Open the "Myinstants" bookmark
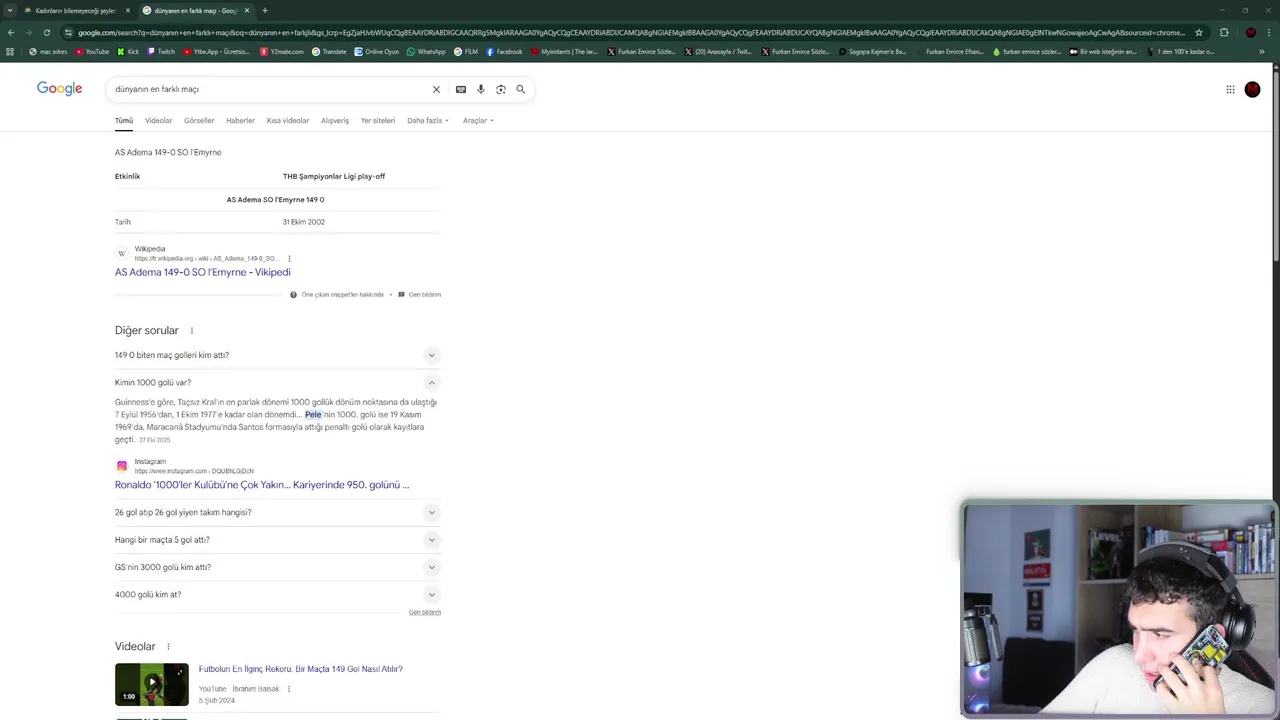 click(564, 51)
